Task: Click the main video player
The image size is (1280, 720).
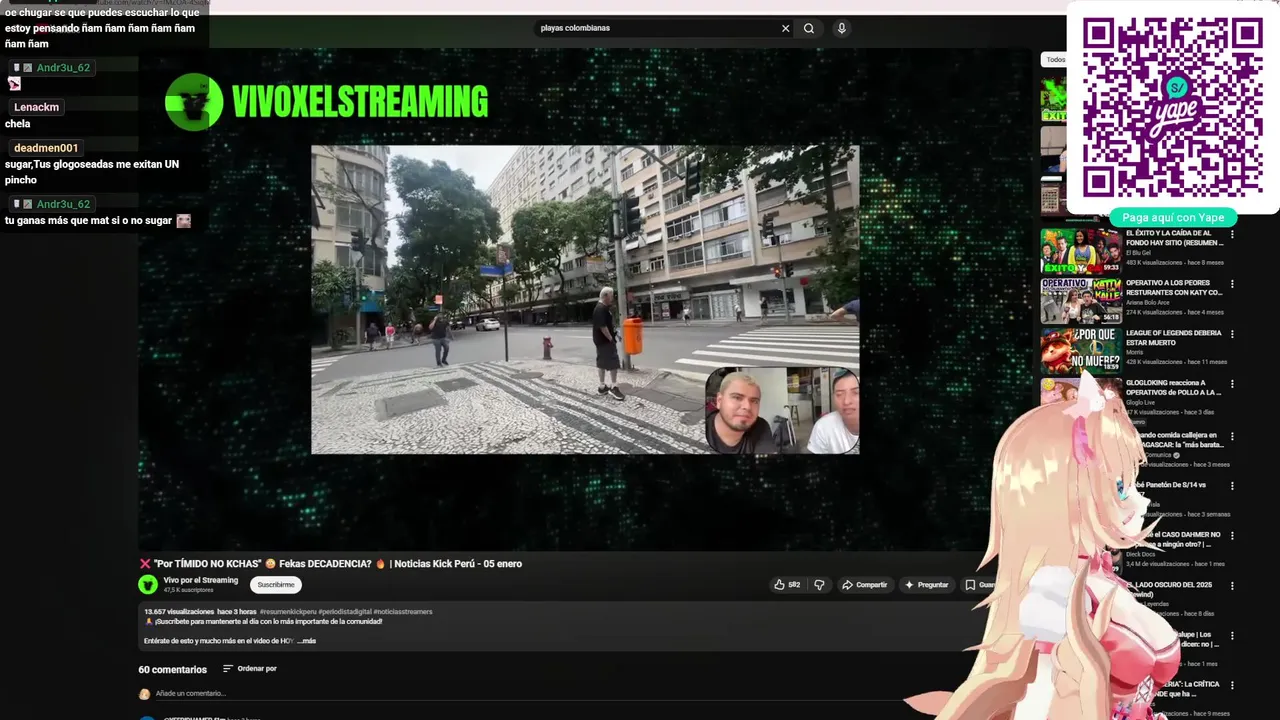Action: [585, 300]
